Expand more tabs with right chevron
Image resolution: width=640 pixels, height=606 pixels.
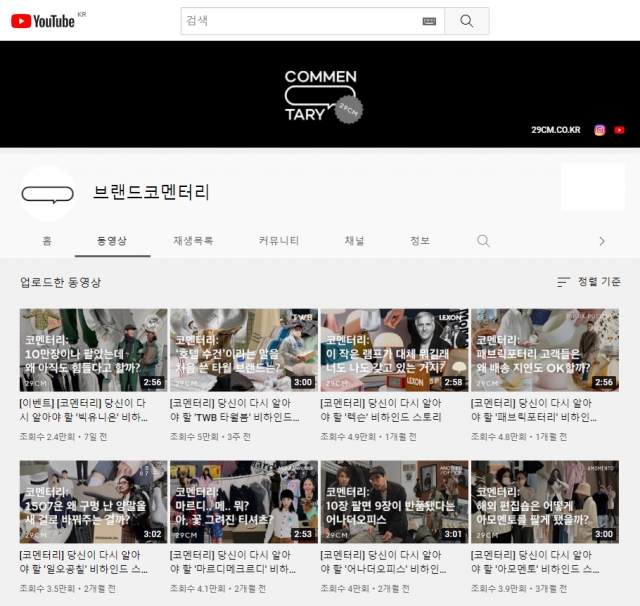tap(602, 241)
